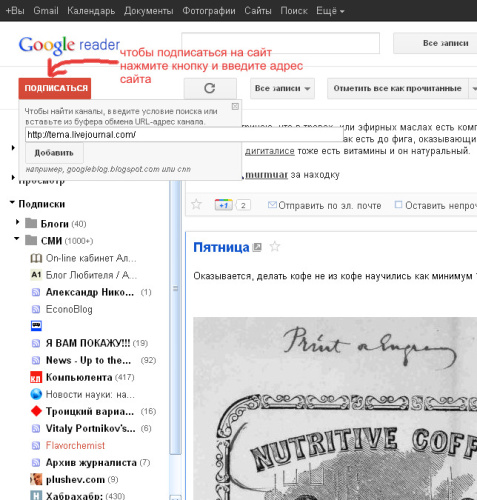Click the top search input box
This screenshot has width=477, height=500.
pos(280,43)
